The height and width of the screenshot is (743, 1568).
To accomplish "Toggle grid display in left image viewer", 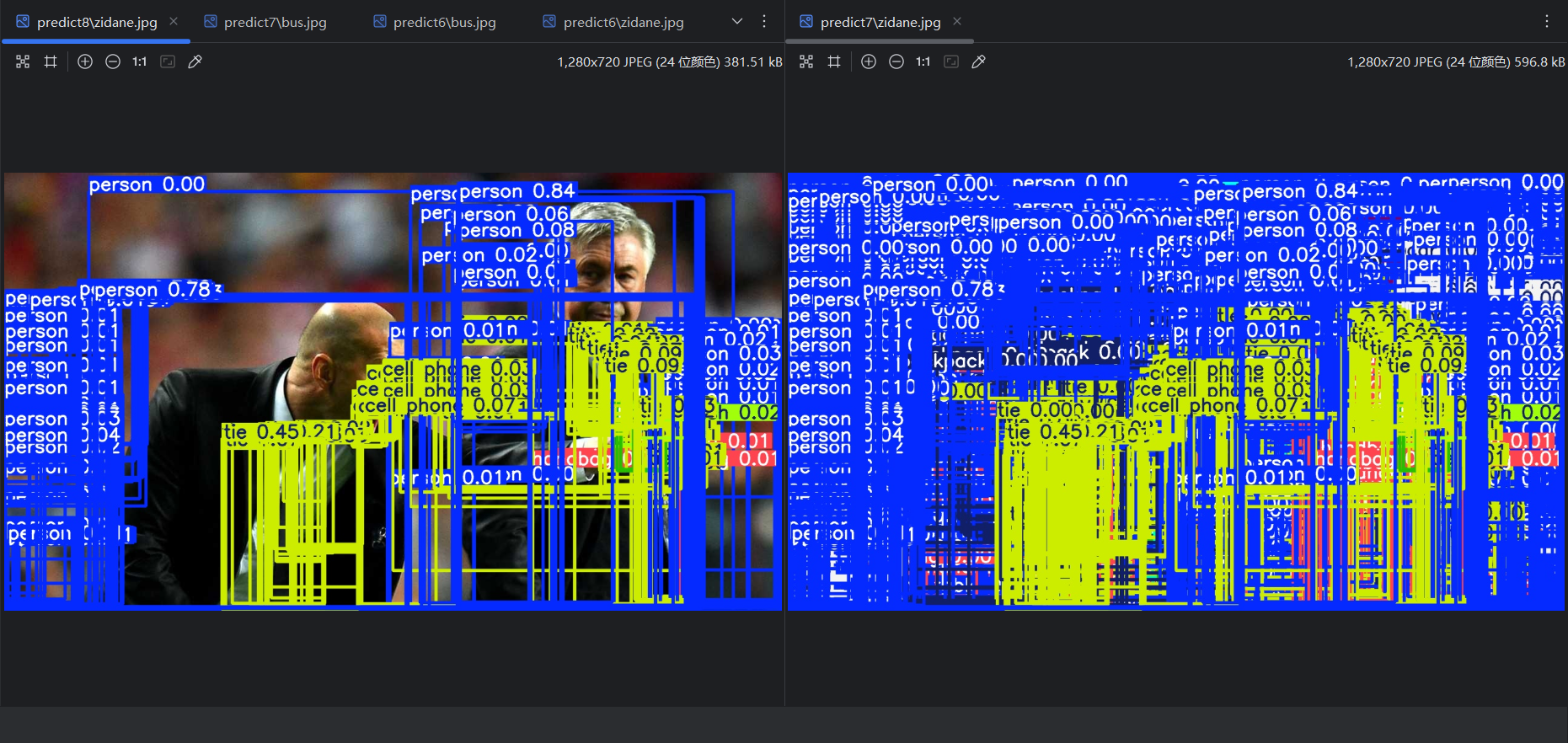I will tap(51, 61).
